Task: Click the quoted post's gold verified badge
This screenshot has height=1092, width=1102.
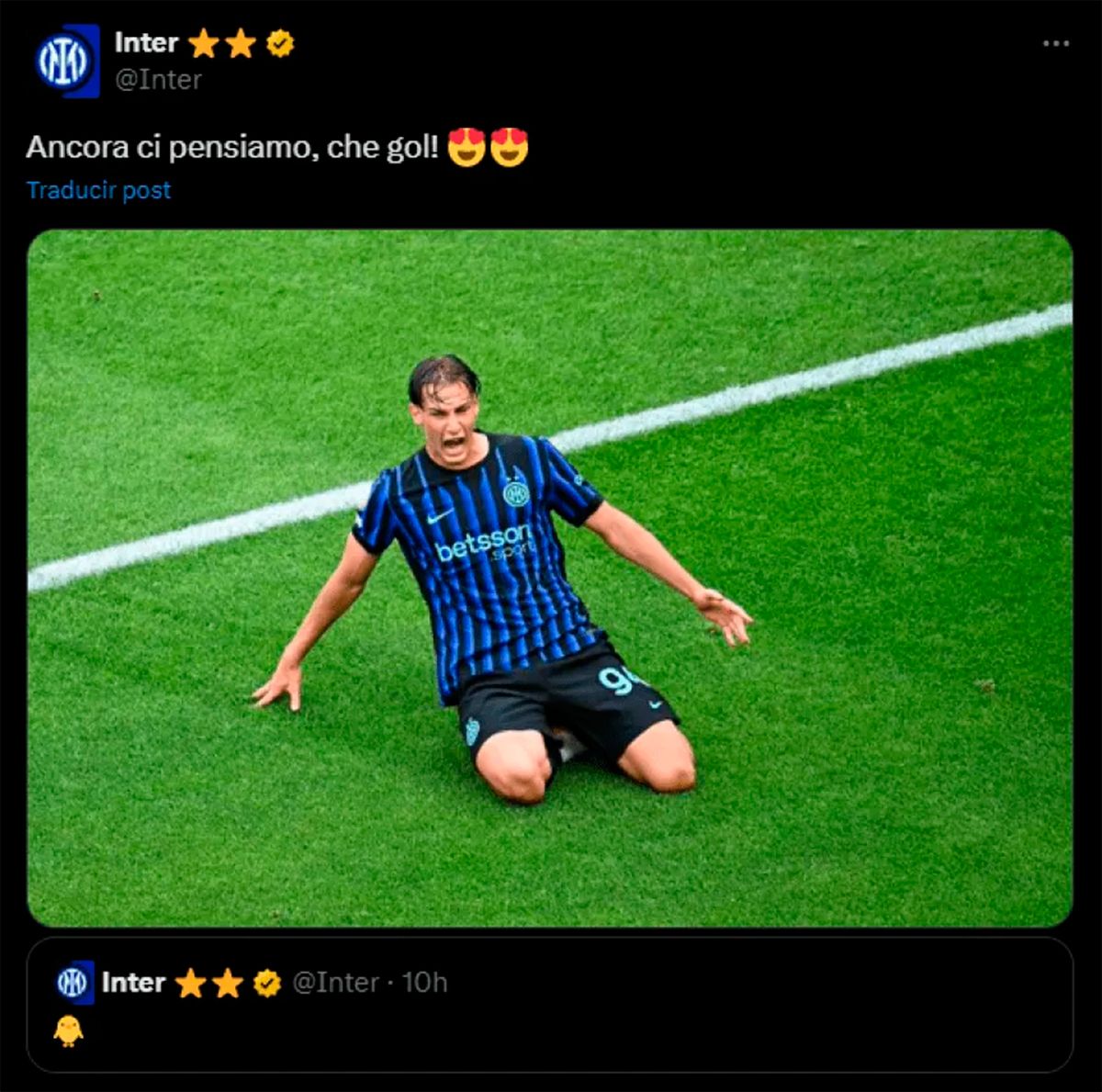Action: [x=267, y=983]
